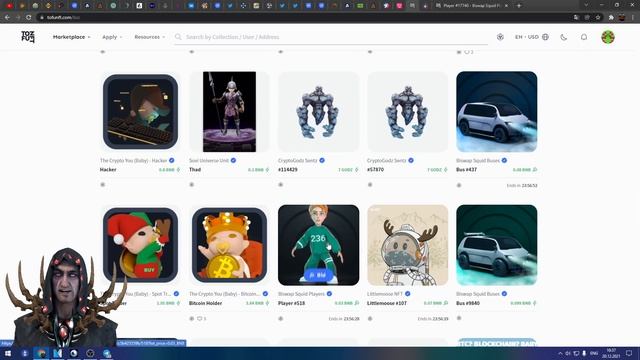
Task: Bookmark this page with star icon
Action: tap(598, 17)
